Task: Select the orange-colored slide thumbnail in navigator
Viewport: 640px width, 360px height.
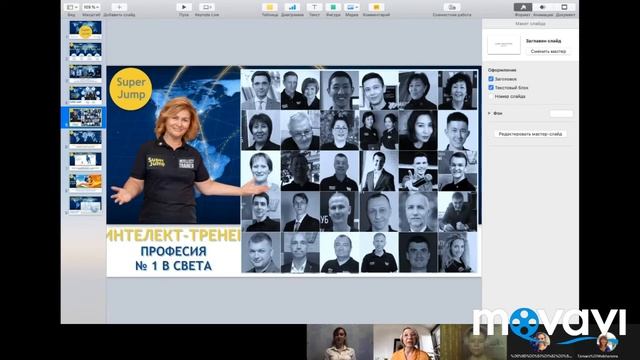Action: (85, 183)
